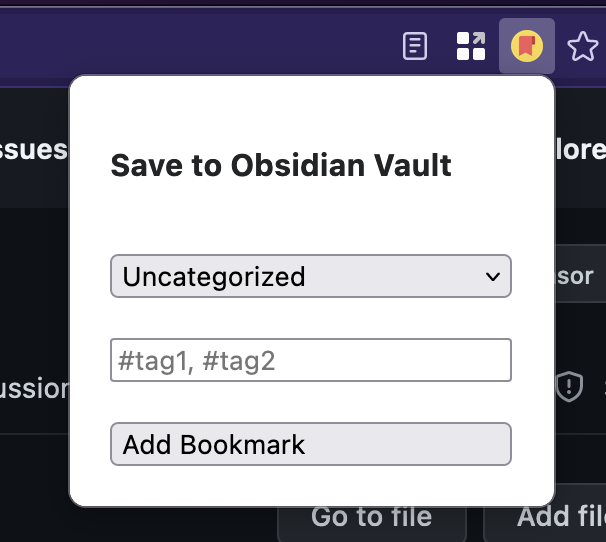Switch to the Issues tab

[x=34, y=150]
